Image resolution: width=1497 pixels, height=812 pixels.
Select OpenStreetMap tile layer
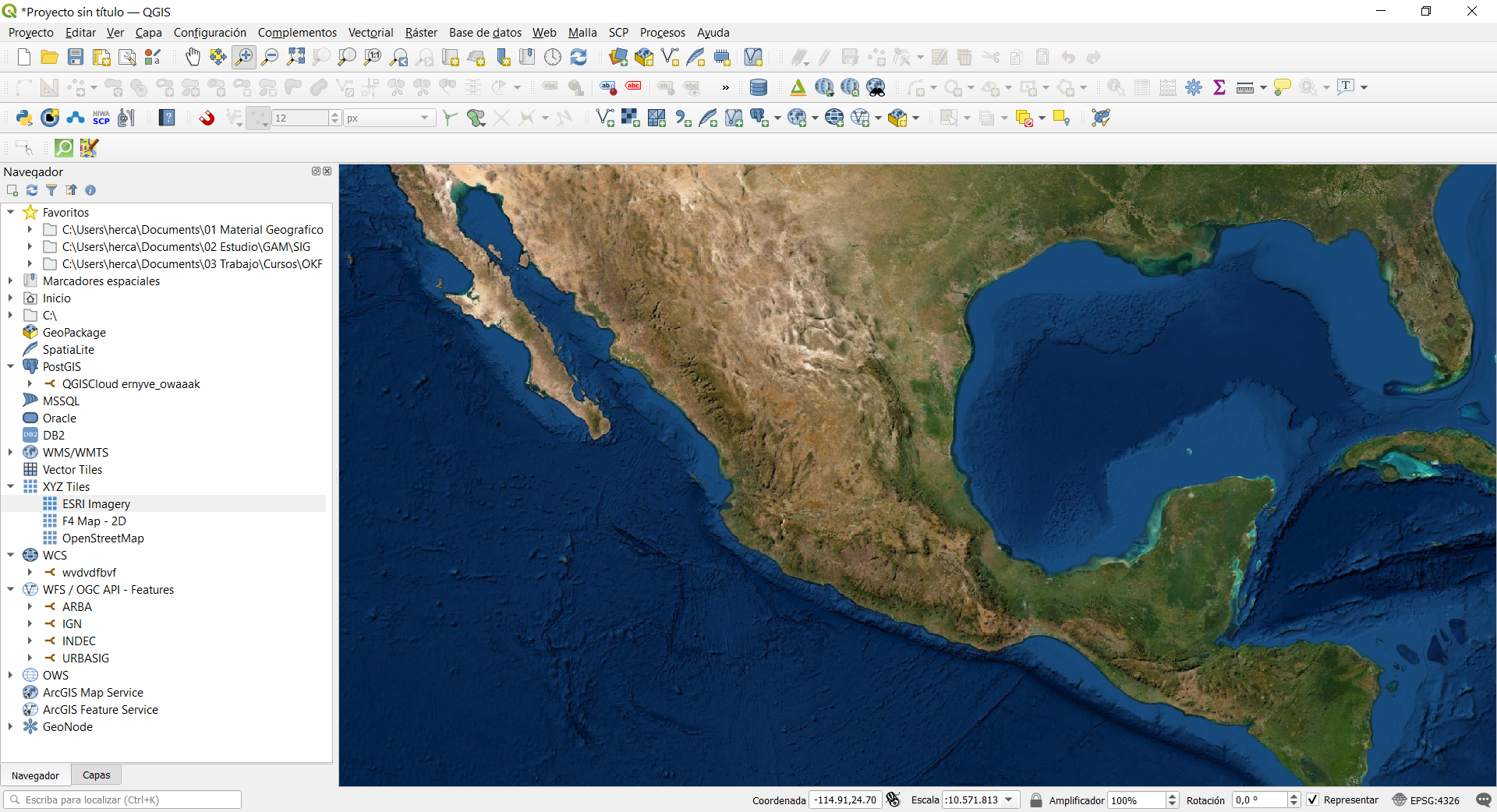click(103, 538)
